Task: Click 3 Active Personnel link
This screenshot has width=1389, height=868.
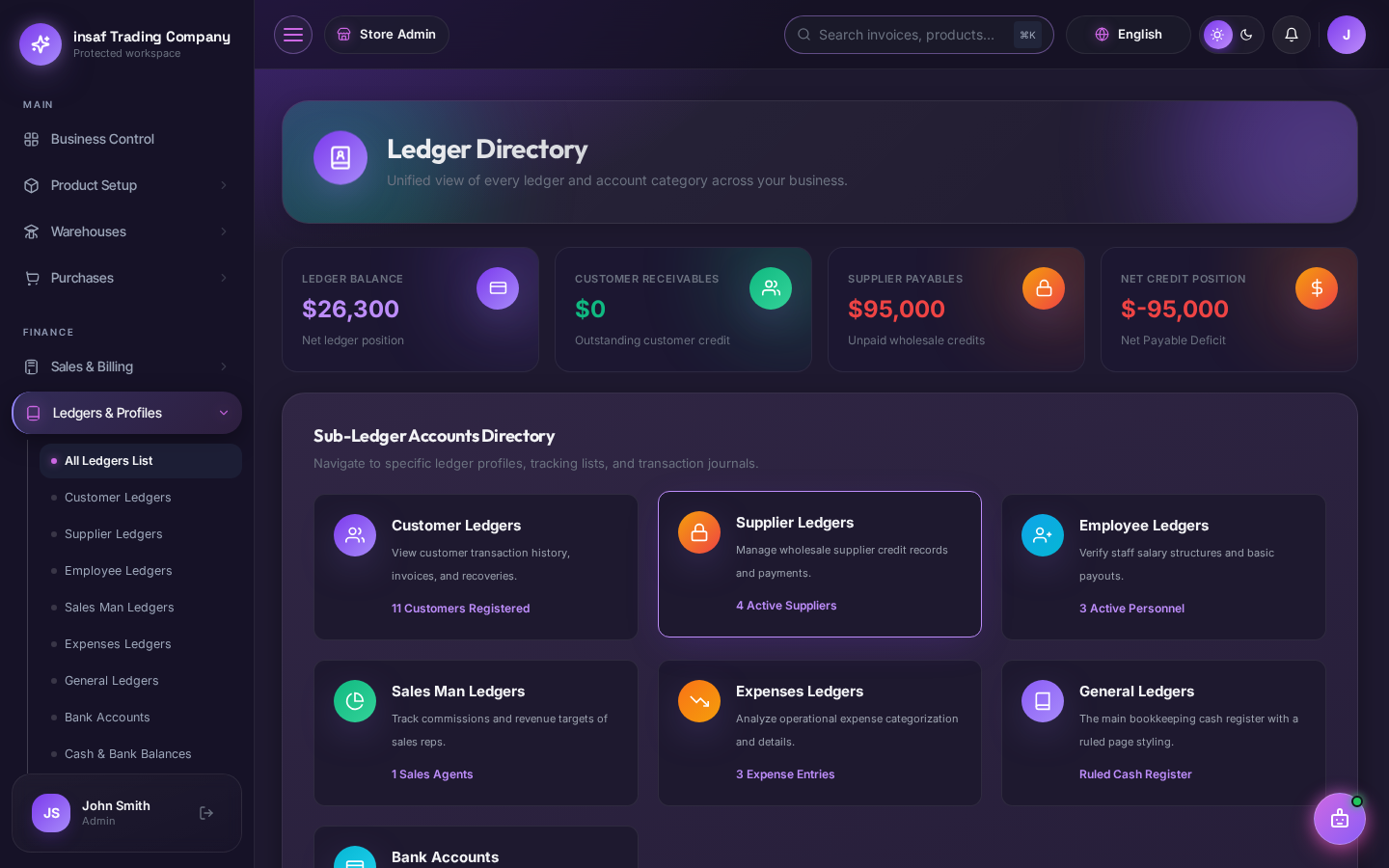Action: 1131,609
